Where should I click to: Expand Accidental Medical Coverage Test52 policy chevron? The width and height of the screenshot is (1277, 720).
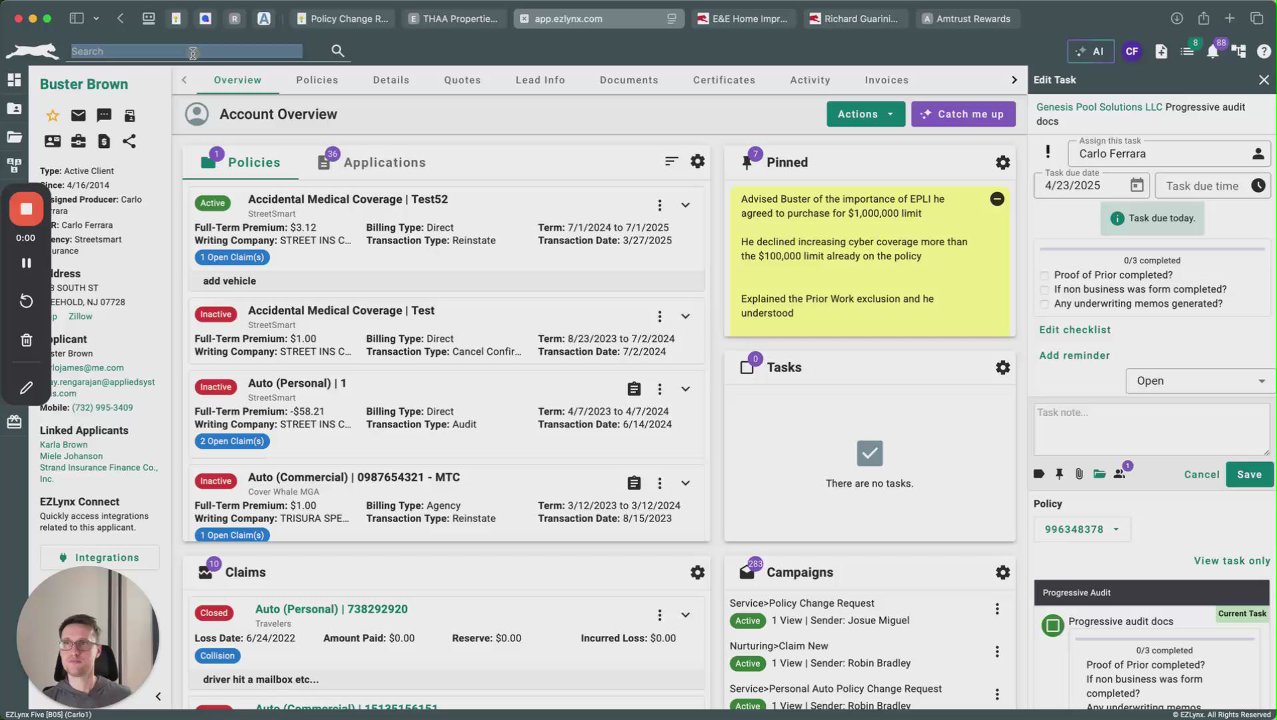point(685,205)
